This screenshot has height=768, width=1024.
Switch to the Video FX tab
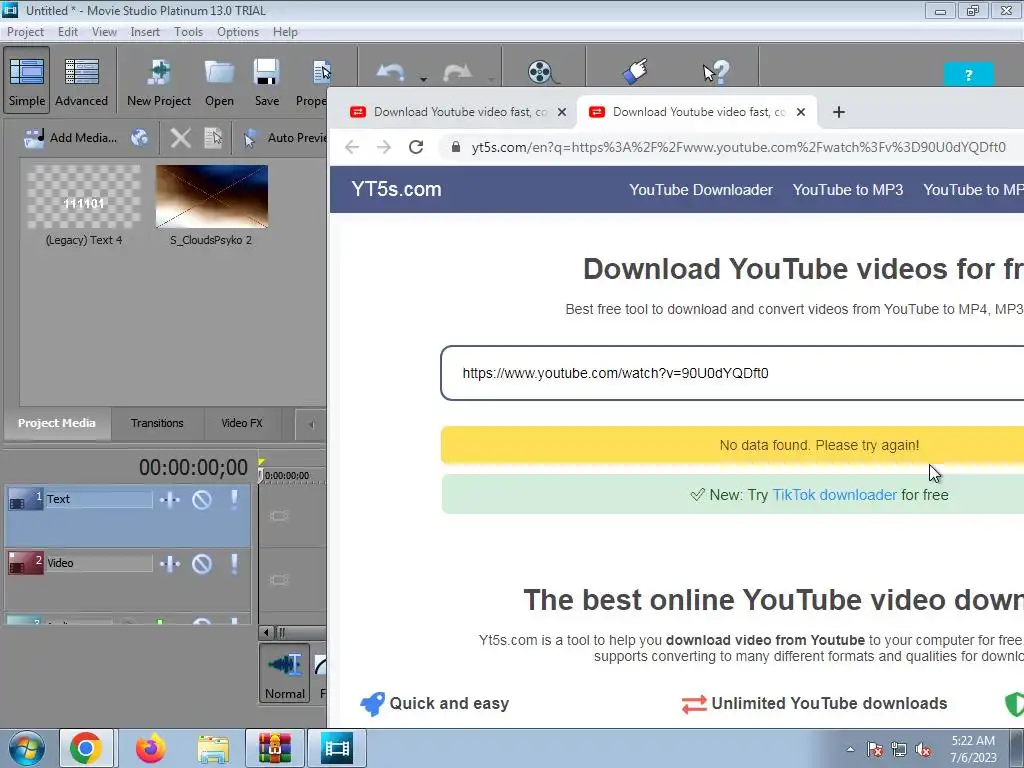[242, 423]
